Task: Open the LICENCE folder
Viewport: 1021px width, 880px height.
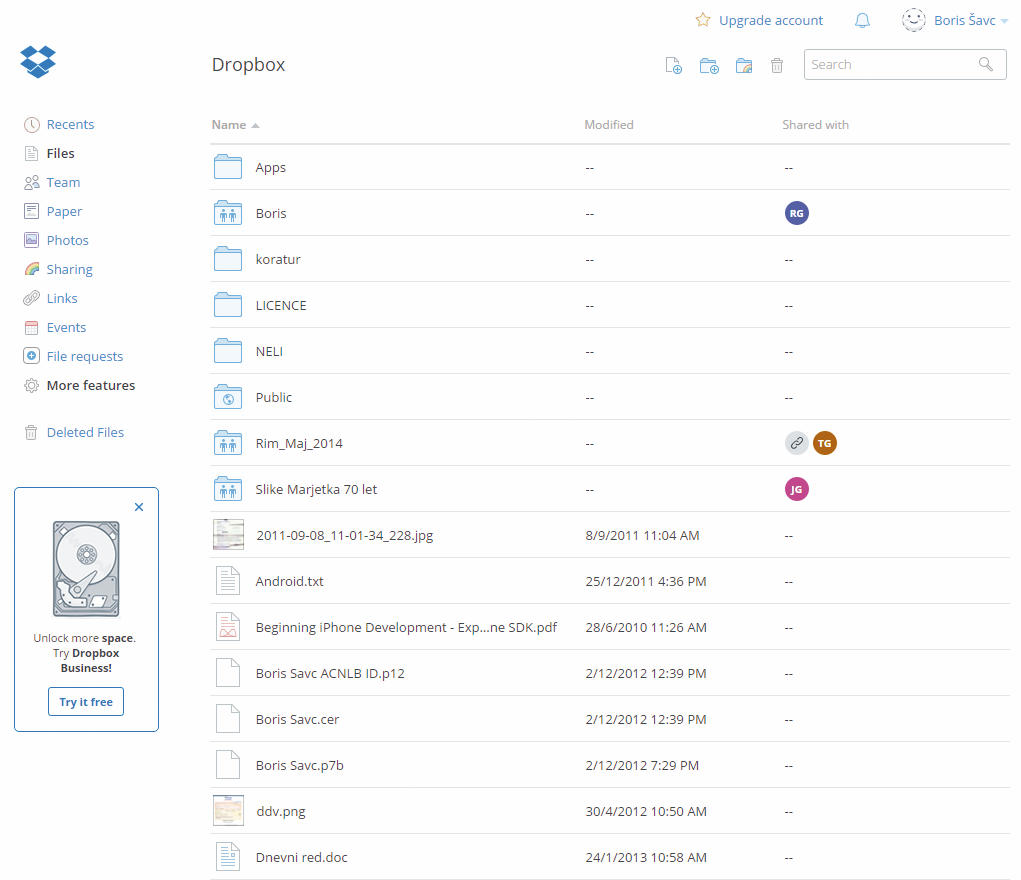Action: 281,305
